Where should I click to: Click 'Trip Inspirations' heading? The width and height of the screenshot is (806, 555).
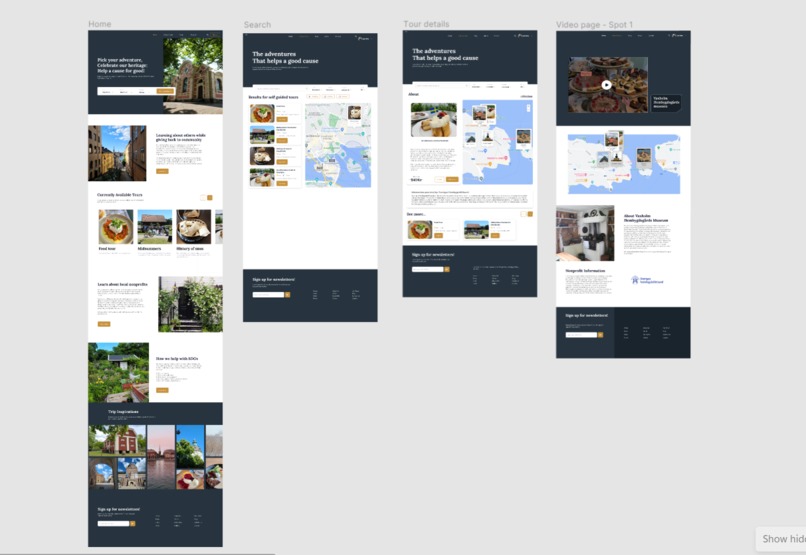(123, 412)
